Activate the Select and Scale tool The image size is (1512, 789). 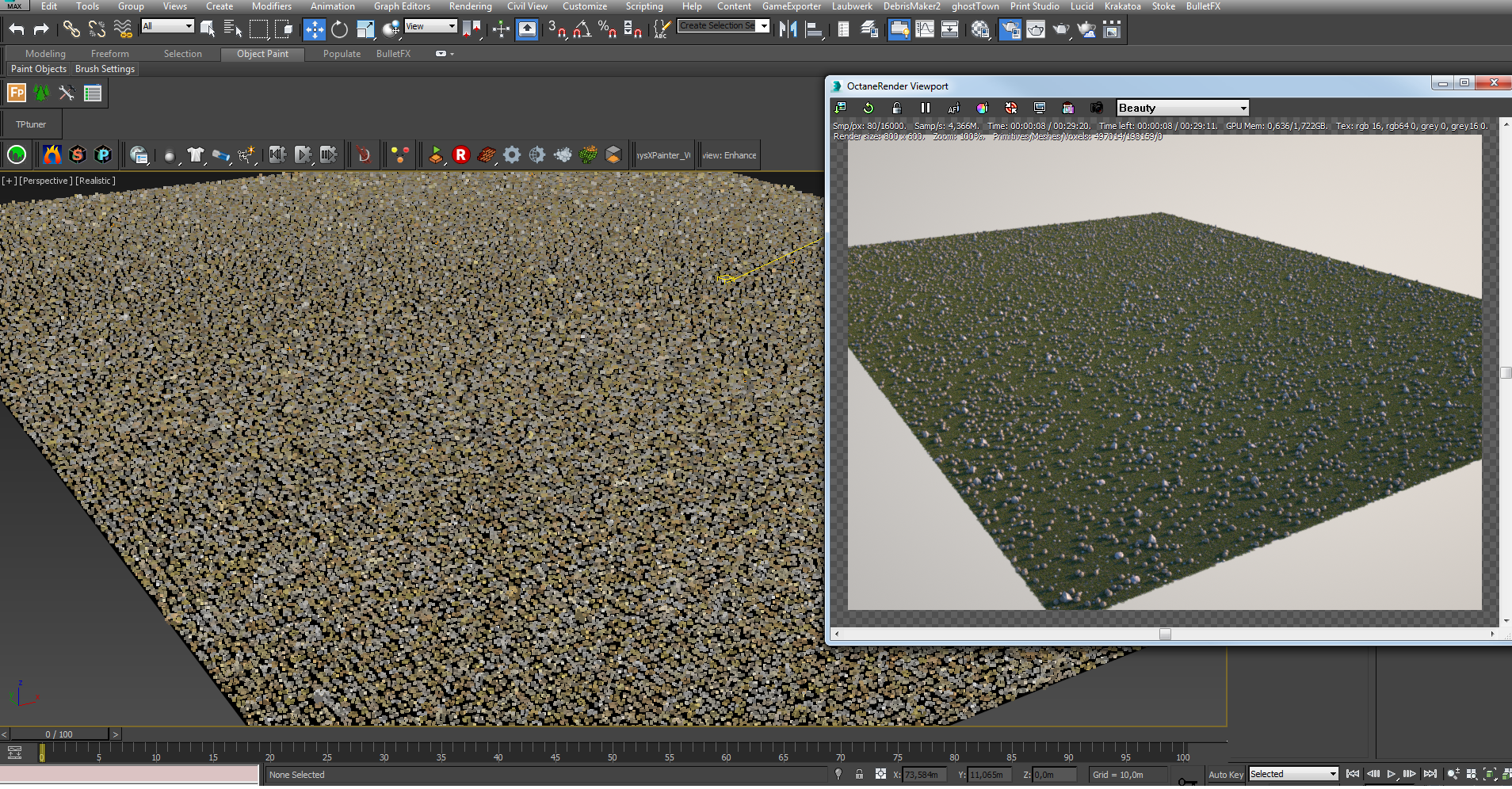point(365,30)
